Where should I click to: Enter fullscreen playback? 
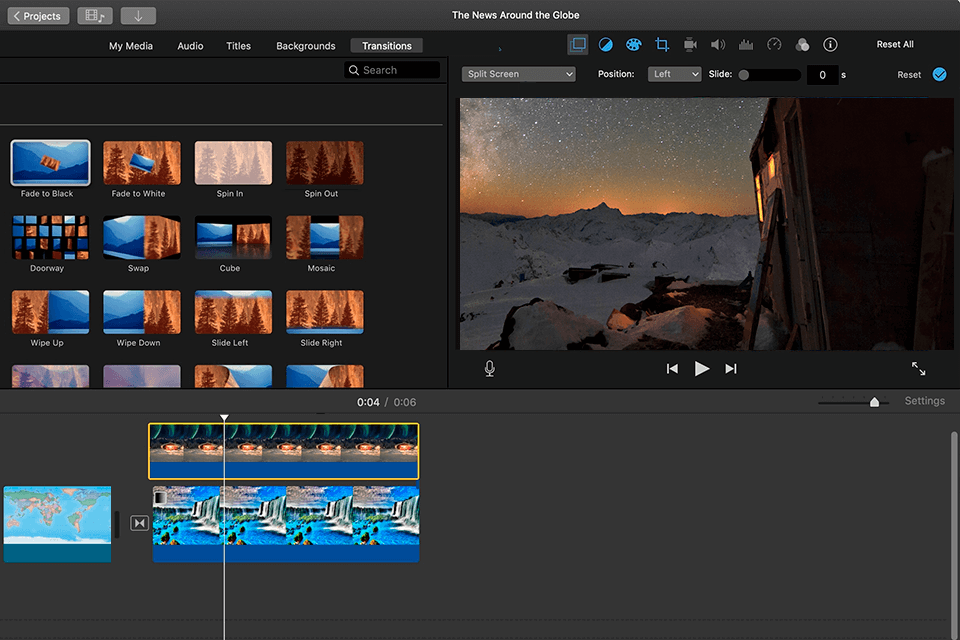pos(918,369)
